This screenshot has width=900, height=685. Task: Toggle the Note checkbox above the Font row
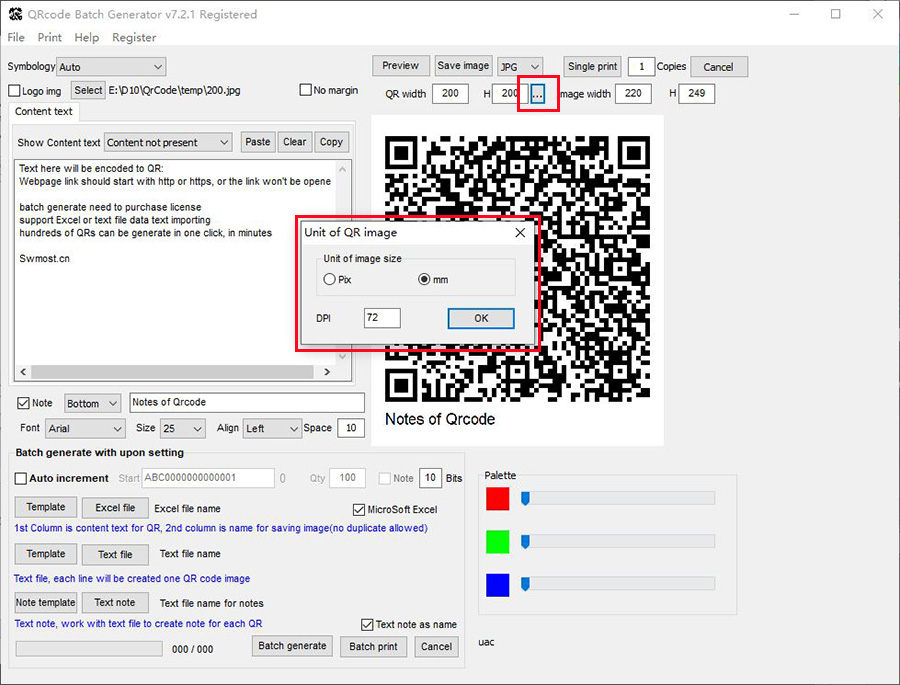(x=24, y=403)
